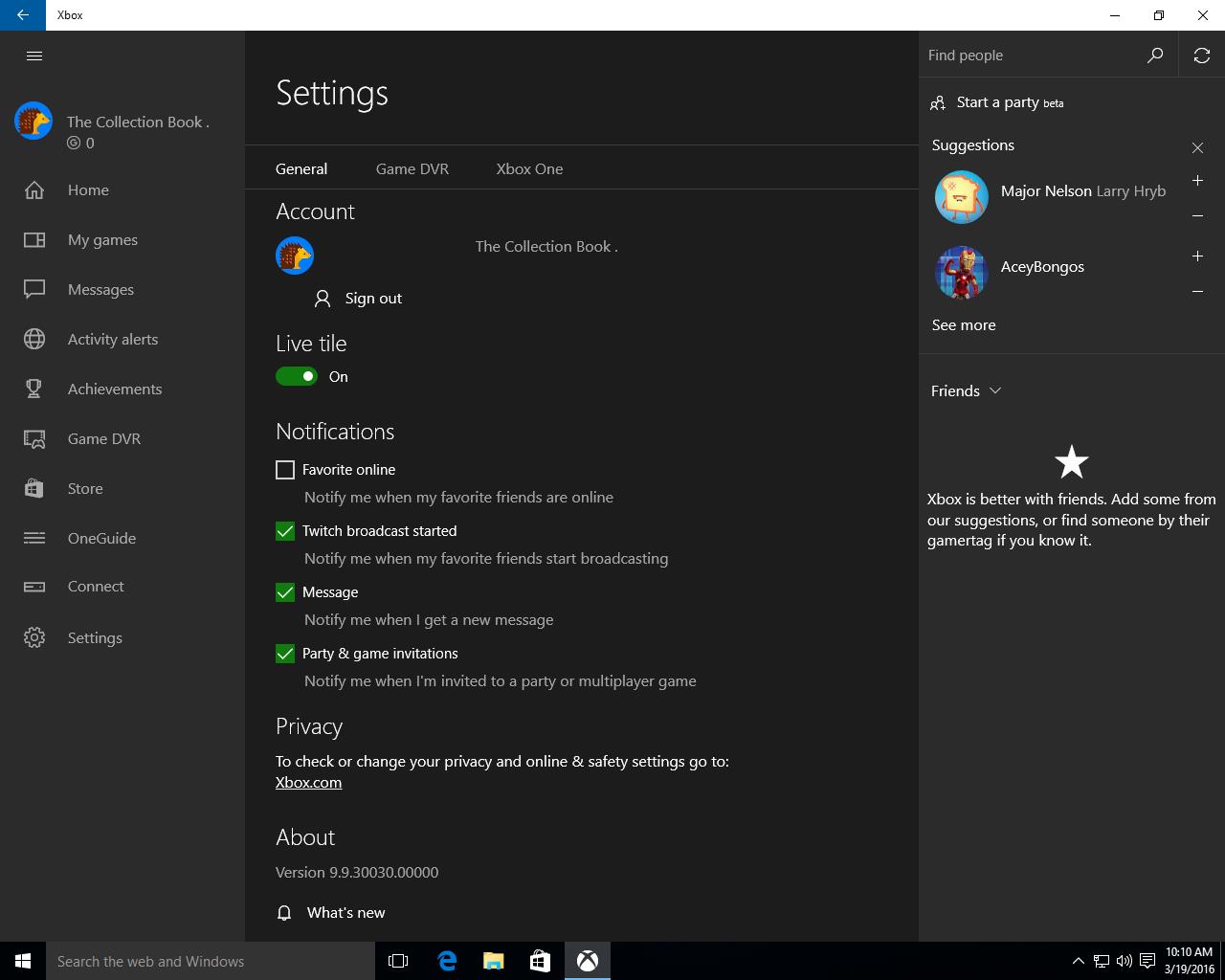
Task: Open the Windows Start menu
Action: [x=23, y=961]
